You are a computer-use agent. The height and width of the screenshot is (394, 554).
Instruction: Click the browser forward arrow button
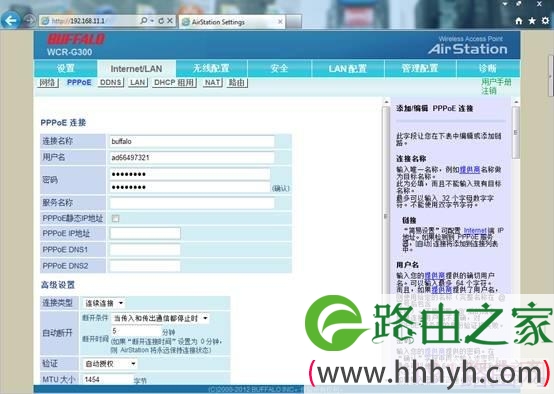tap(29, 21)
